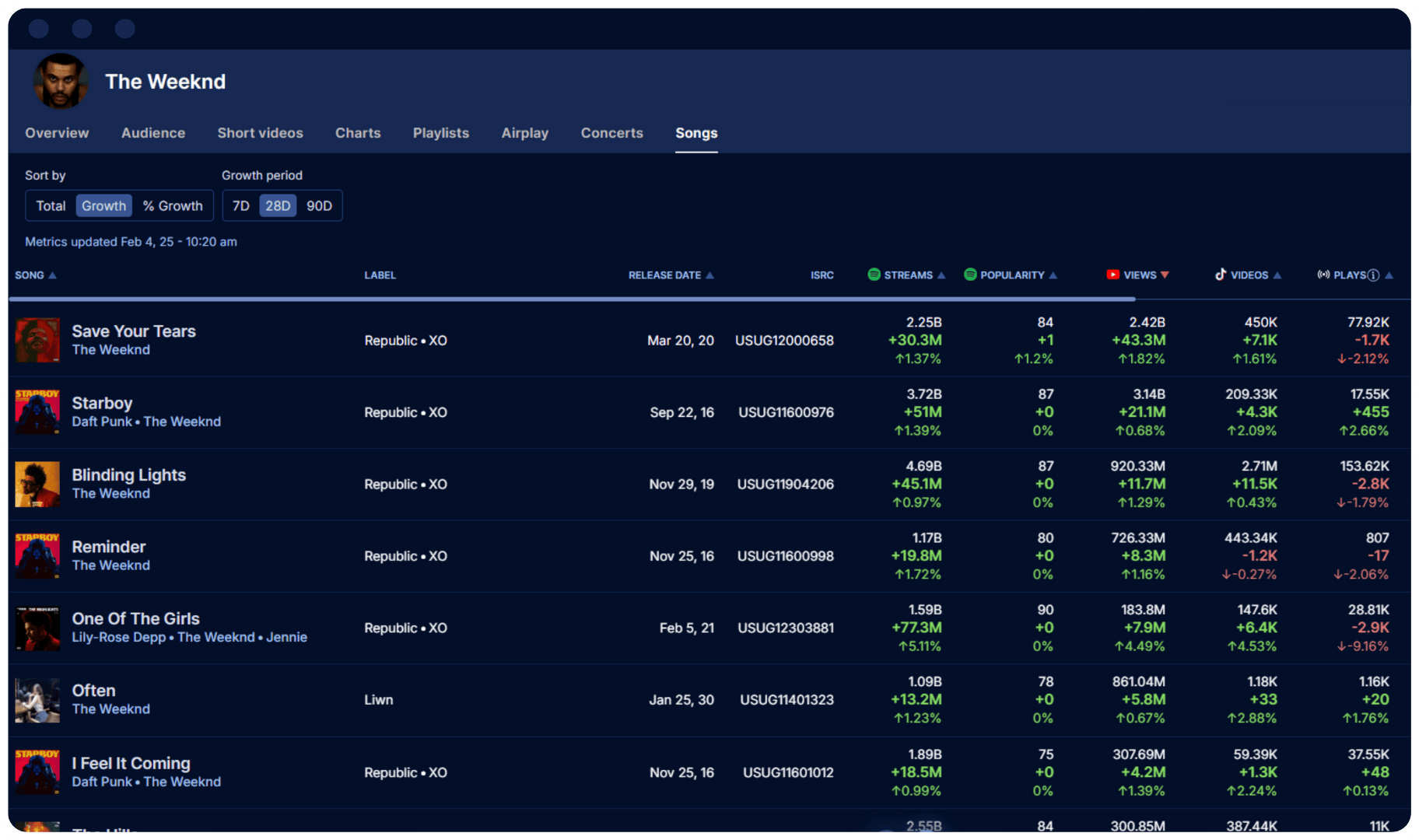Set growth period to 28D
1419x840 pixels.
(278, 206)
